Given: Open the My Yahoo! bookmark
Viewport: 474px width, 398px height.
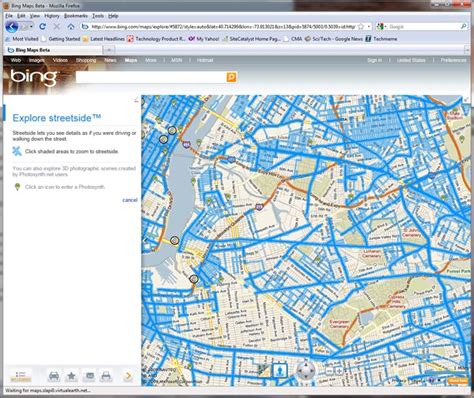Looking at the screenshot, I should pos(204,39).
